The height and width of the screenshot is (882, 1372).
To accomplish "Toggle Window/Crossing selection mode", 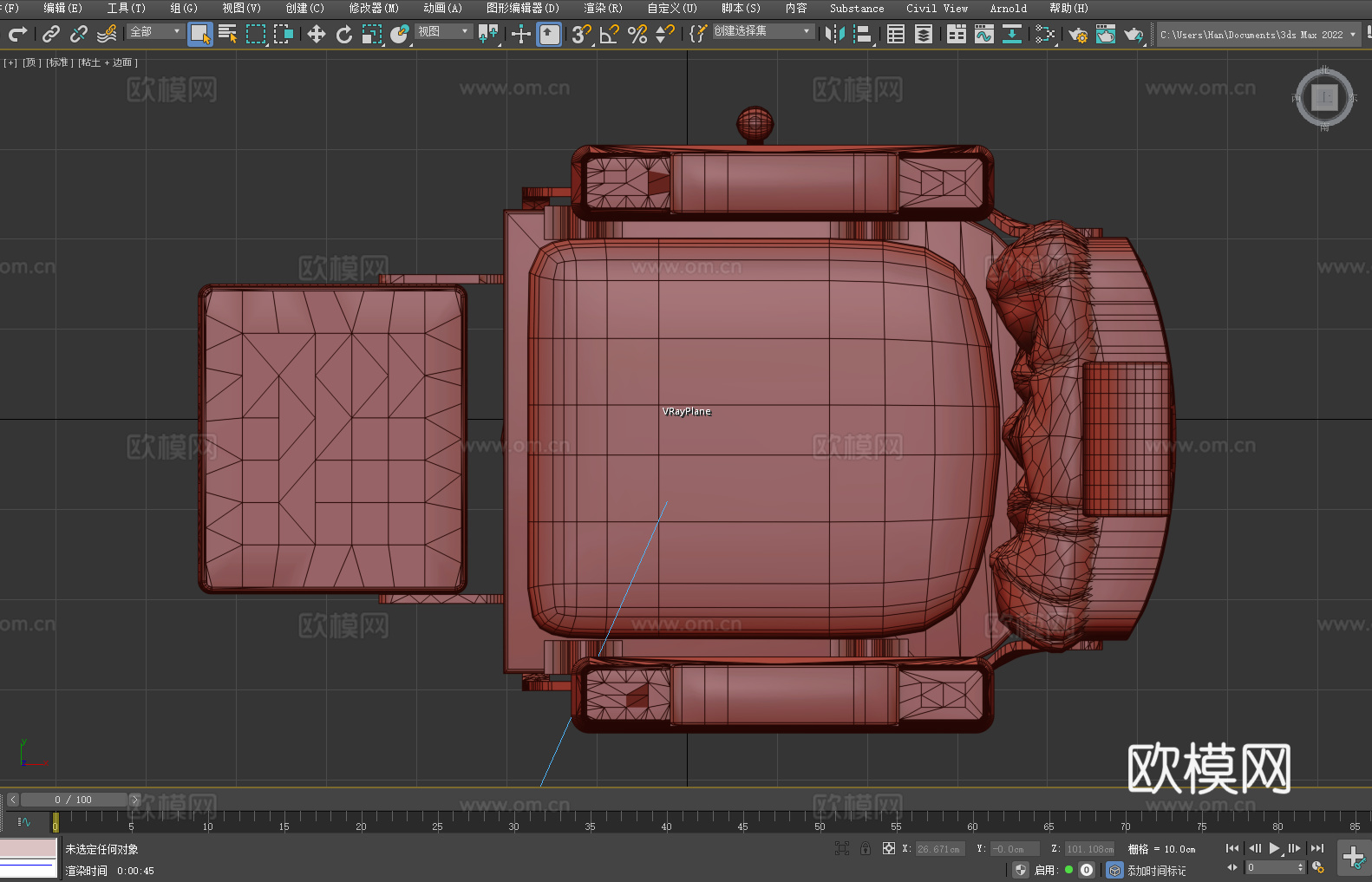I will coord(284,34).
